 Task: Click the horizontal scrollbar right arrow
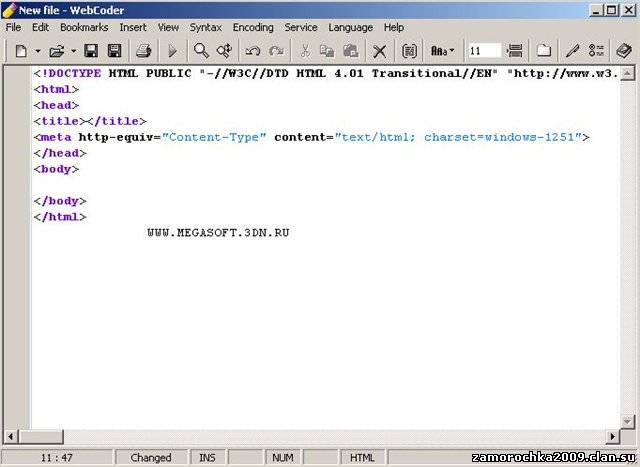(x=612, y=437)
